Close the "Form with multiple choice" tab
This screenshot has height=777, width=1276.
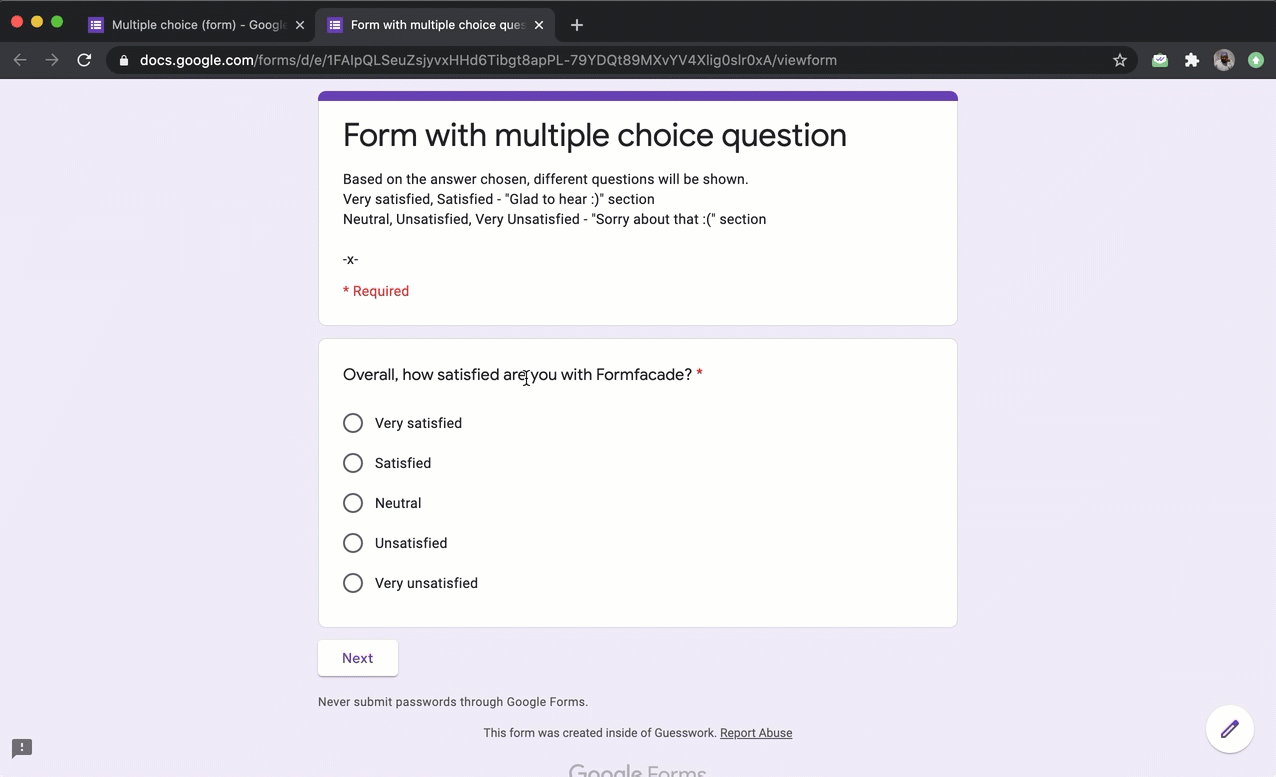pos(539,25)
